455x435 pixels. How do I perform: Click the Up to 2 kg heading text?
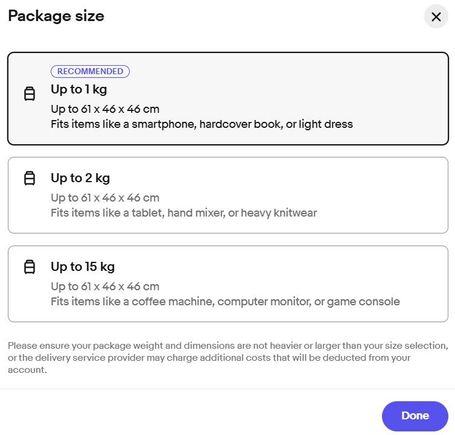click(80, 178)
